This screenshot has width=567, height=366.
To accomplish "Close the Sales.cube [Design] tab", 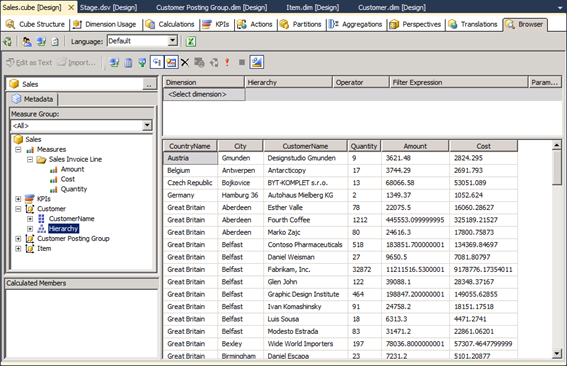I will [x=72, y=7].
